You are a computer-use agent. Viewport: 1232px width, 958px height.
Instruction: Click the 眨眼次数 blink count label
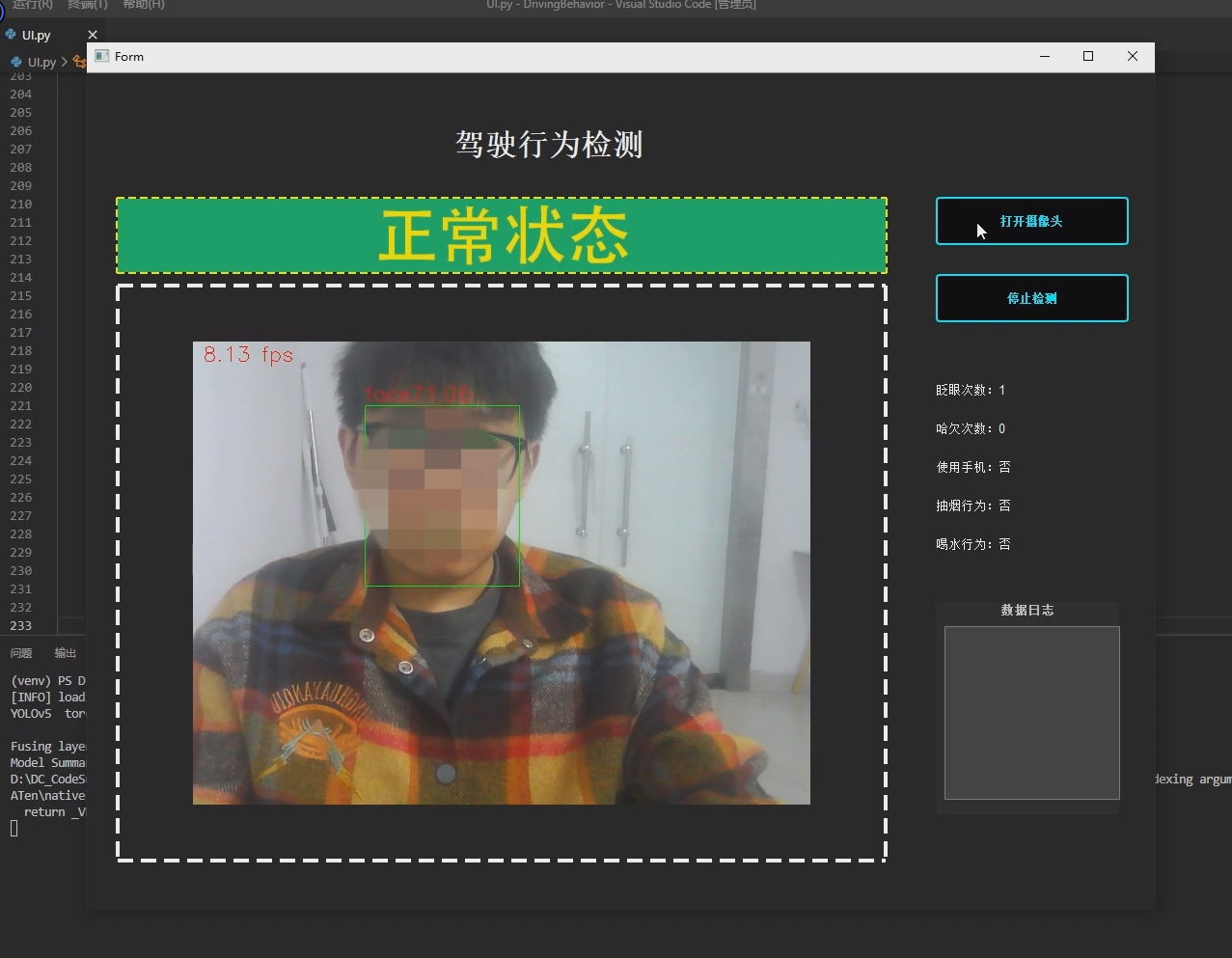click(x=971, y=390)
